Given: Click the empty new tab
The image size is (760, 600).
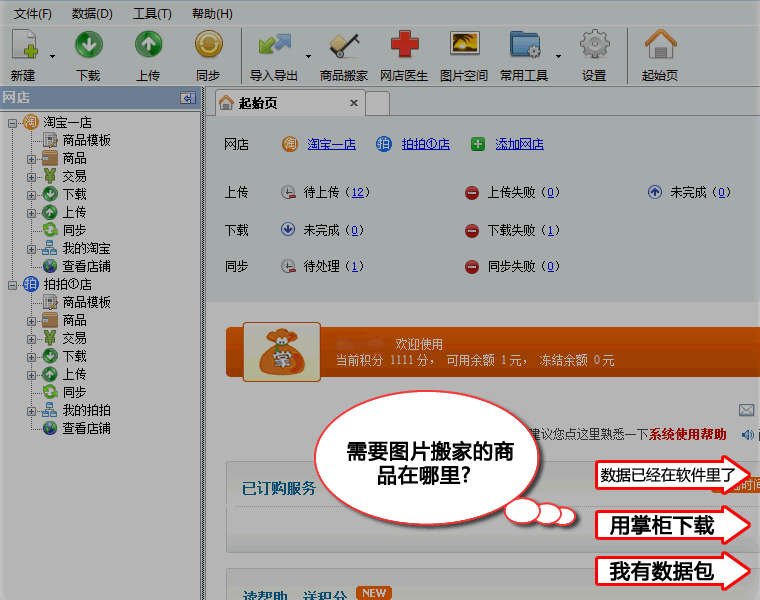Looking at the screenshot, I should click(378, 104).
